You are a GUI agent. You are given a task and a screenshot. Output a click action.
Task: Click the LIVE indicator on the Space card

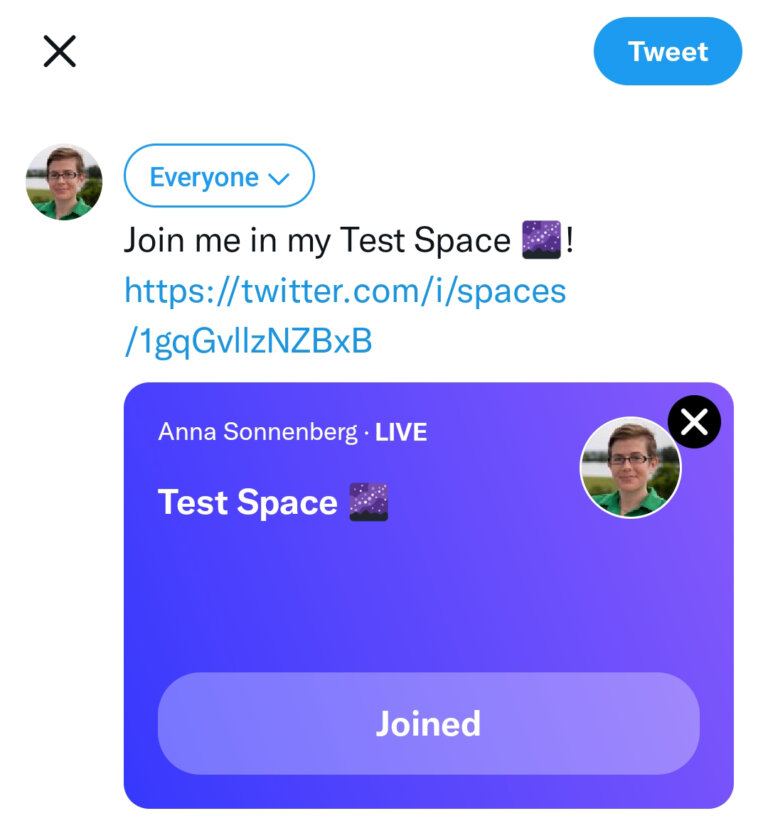click(400, 432)
